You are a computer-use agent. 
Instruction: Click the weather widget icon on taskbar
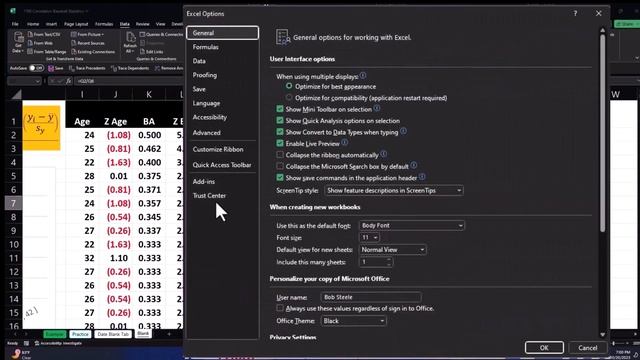pos(16,353)
